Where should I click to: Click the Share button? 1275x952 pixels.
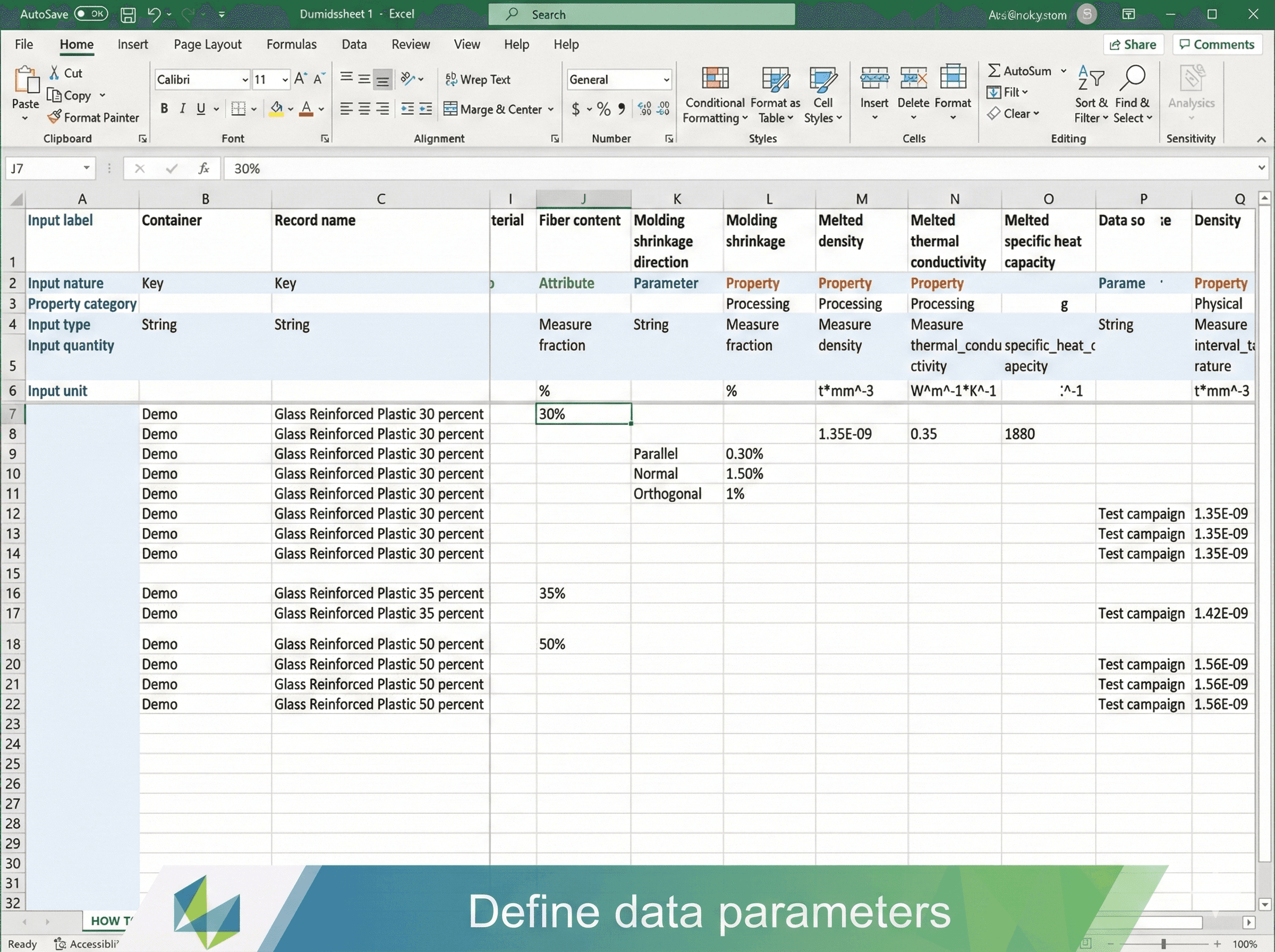[x=1133, y=45]
